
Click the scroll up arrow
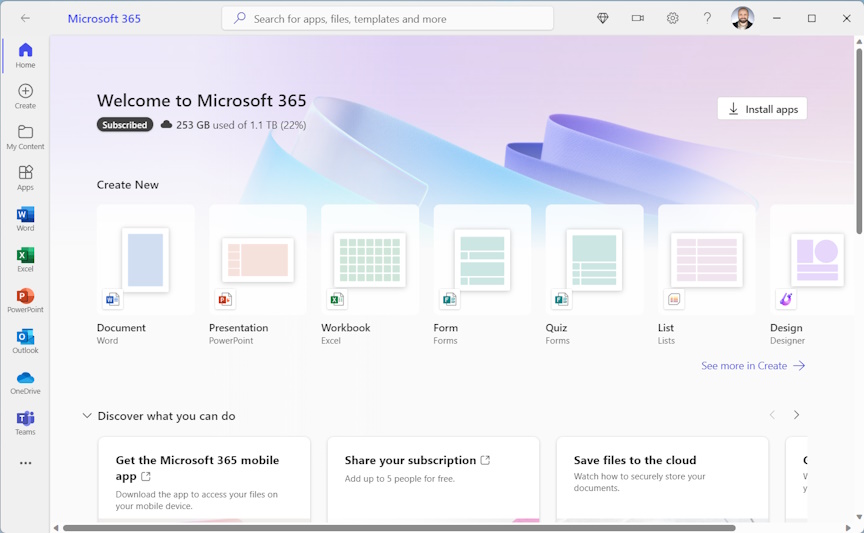(x=858, y=41)
